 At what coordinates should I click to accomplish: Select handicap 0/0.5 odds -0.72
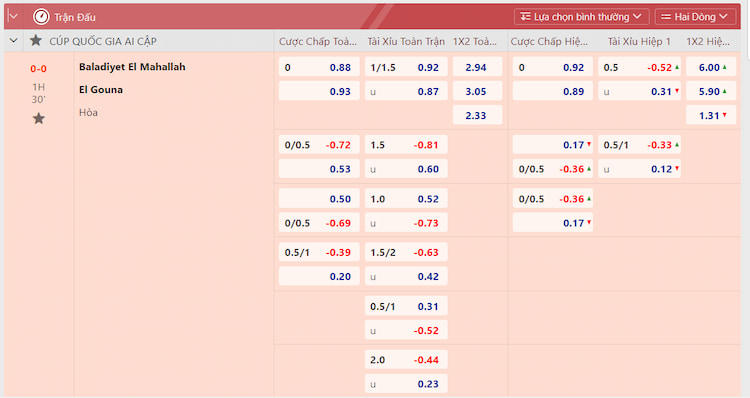coord(319,144)
